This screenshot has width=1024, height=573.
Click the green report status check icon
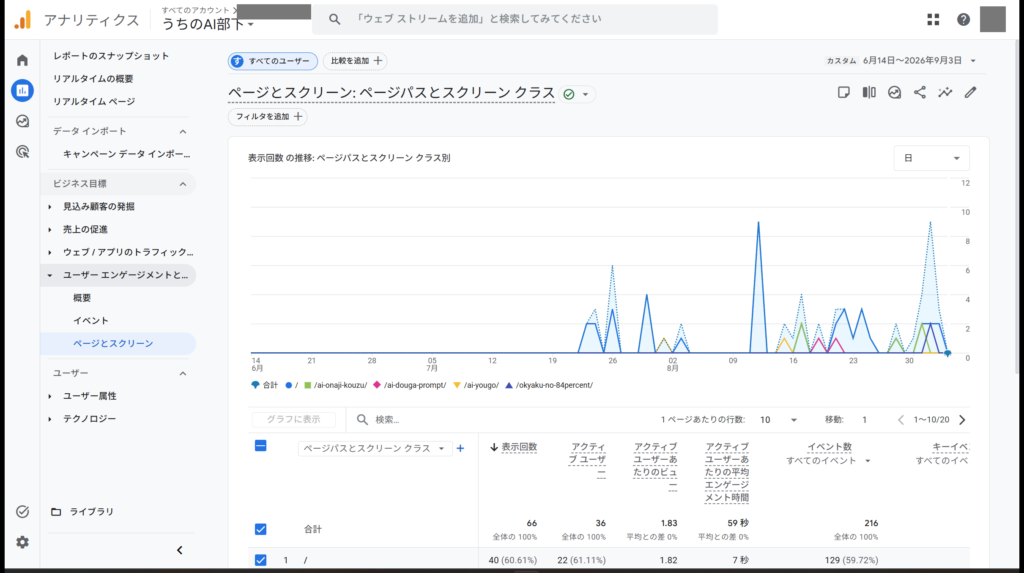click(569, 94)
